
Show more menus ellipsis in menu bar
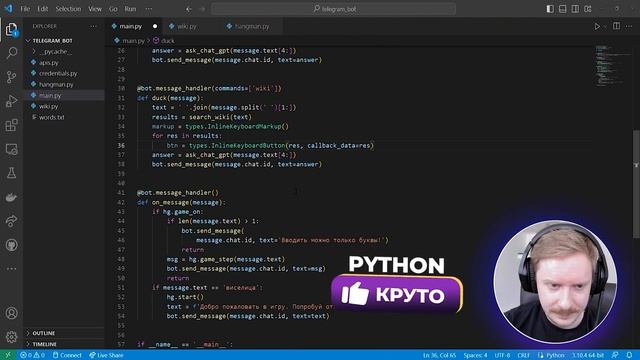tap(149, 9)
